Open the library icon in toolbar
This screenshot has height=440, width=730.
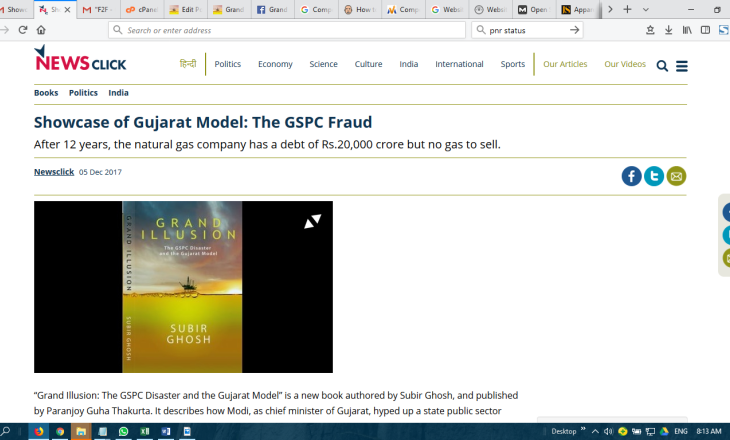click(687, 30)
